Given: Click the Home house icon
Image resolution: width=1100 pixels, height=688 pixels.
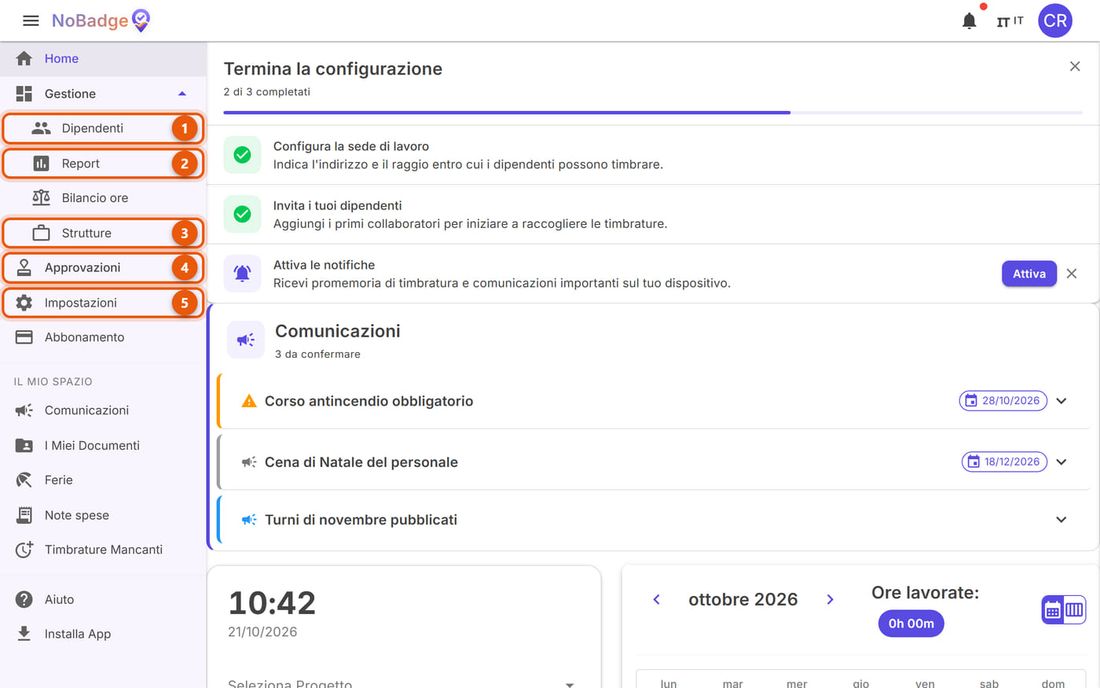Looking at the screenshot, I should 24,59.
